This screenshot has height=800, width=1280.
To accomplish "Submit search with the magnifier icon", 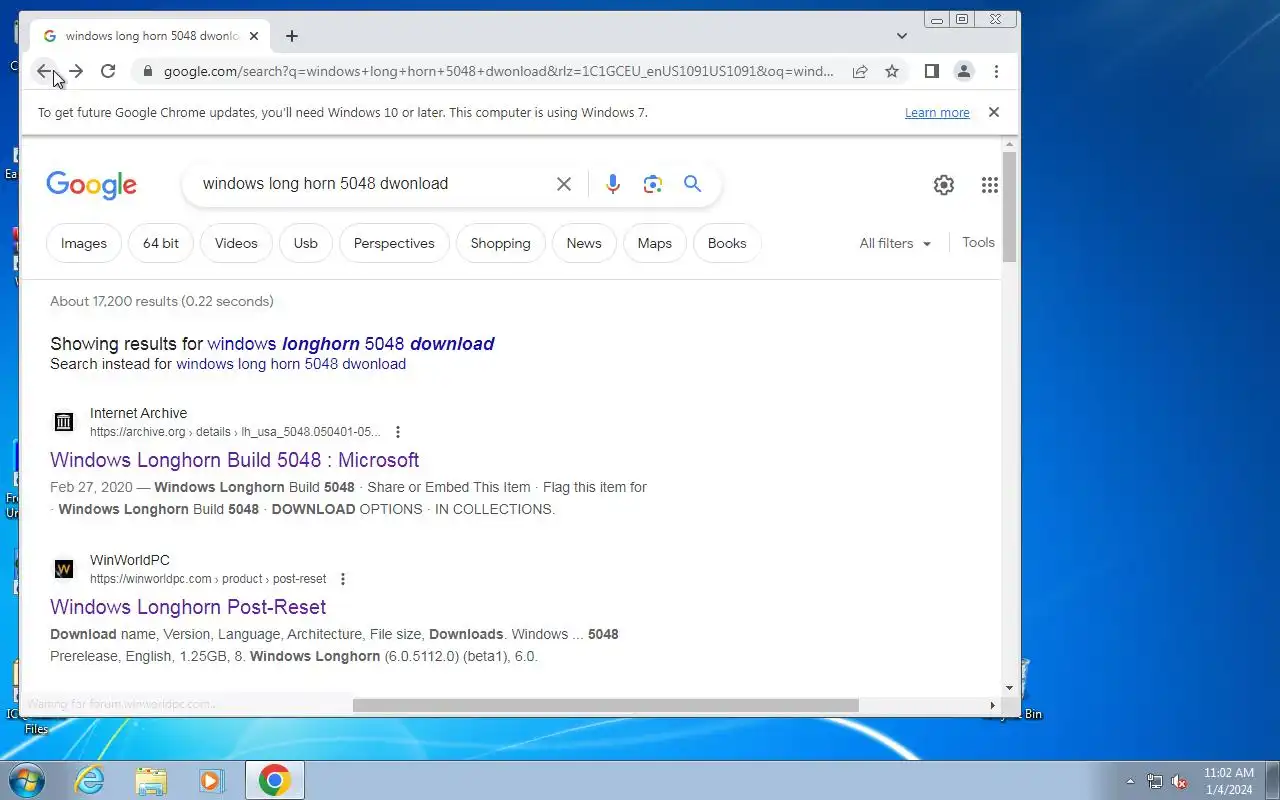I will point(692,184).
